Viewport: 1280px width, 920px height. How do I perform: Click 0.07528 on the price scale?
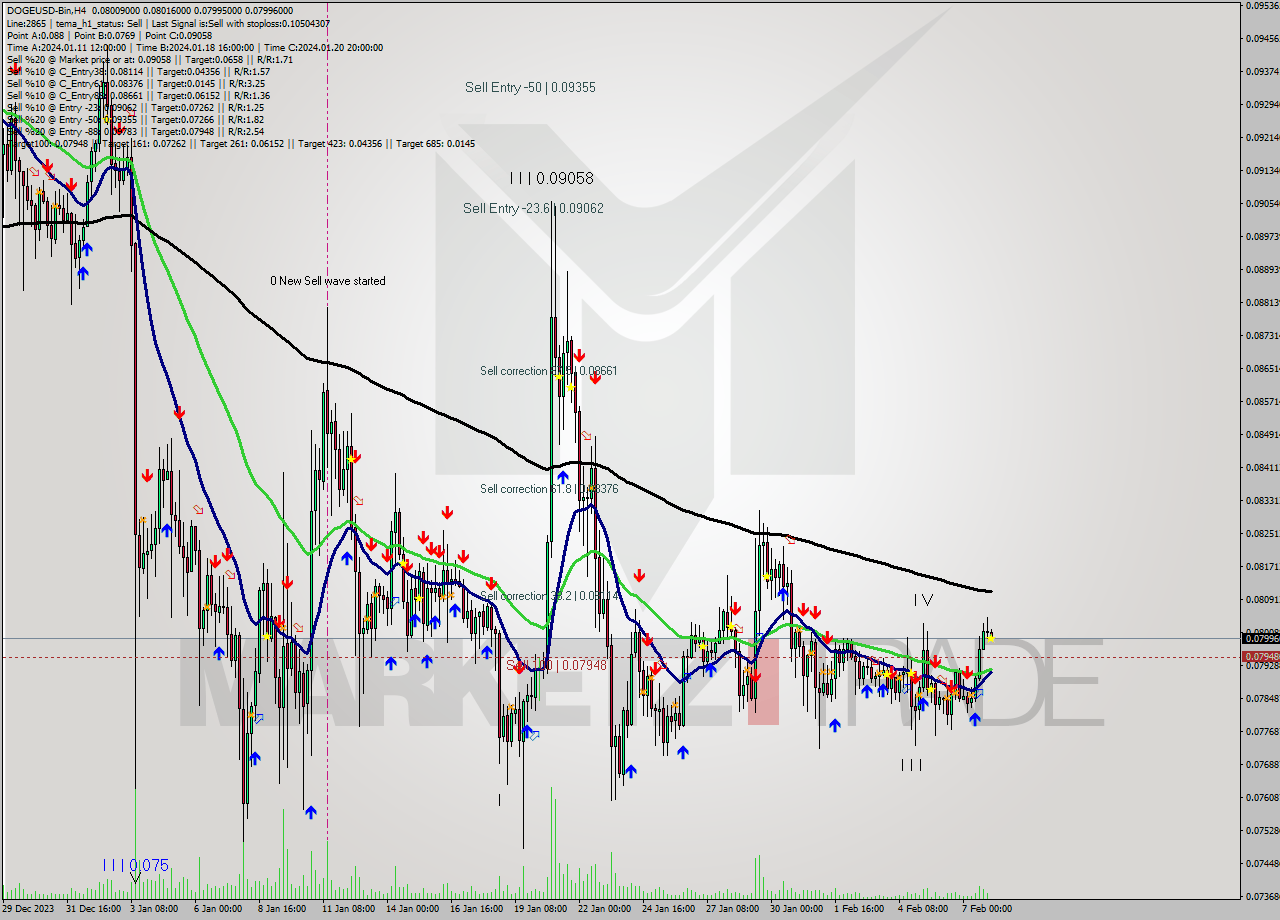[1263, 830]
